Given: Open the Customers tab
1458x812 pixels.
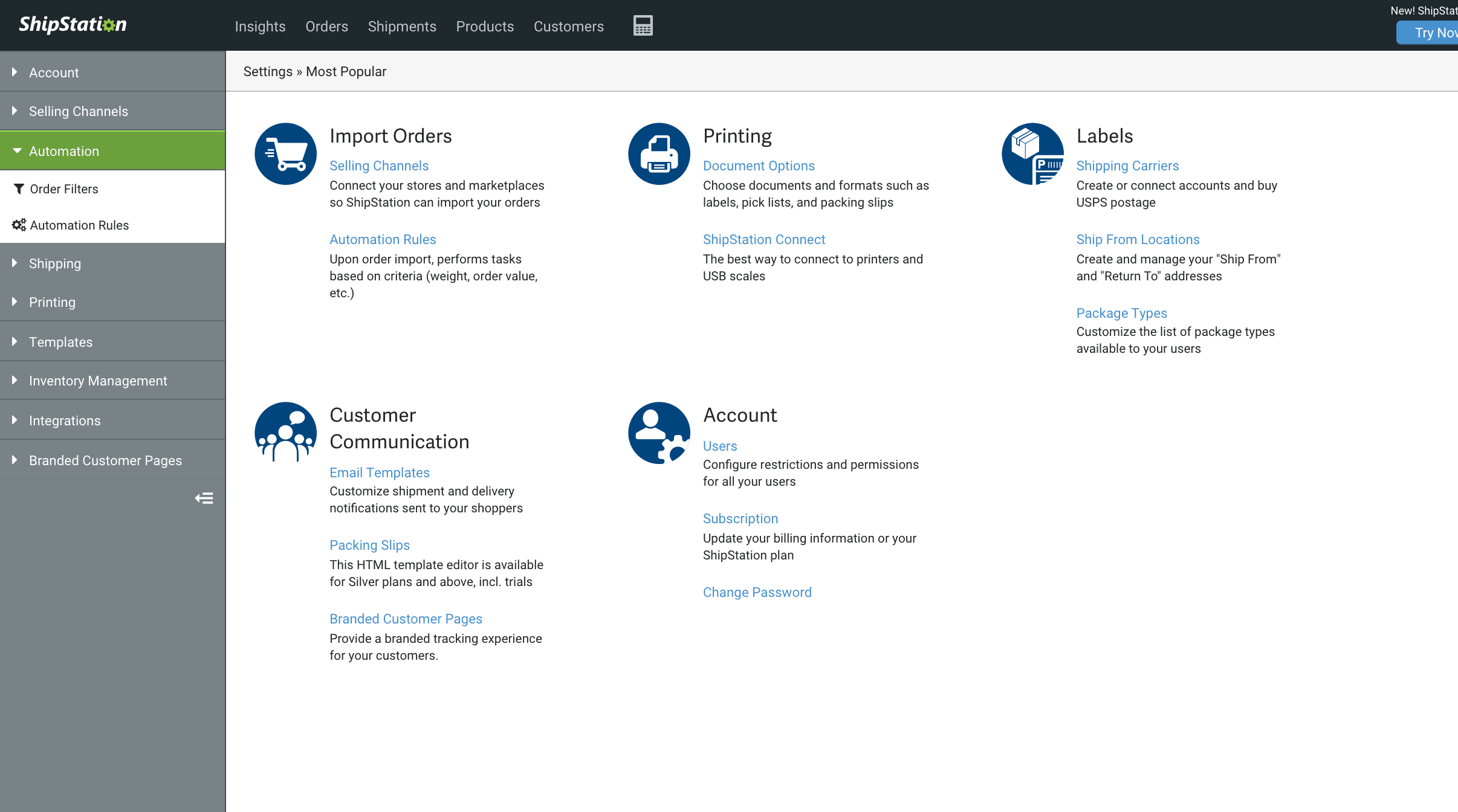Looking at the screenshot, I should (x=569, y=27).
